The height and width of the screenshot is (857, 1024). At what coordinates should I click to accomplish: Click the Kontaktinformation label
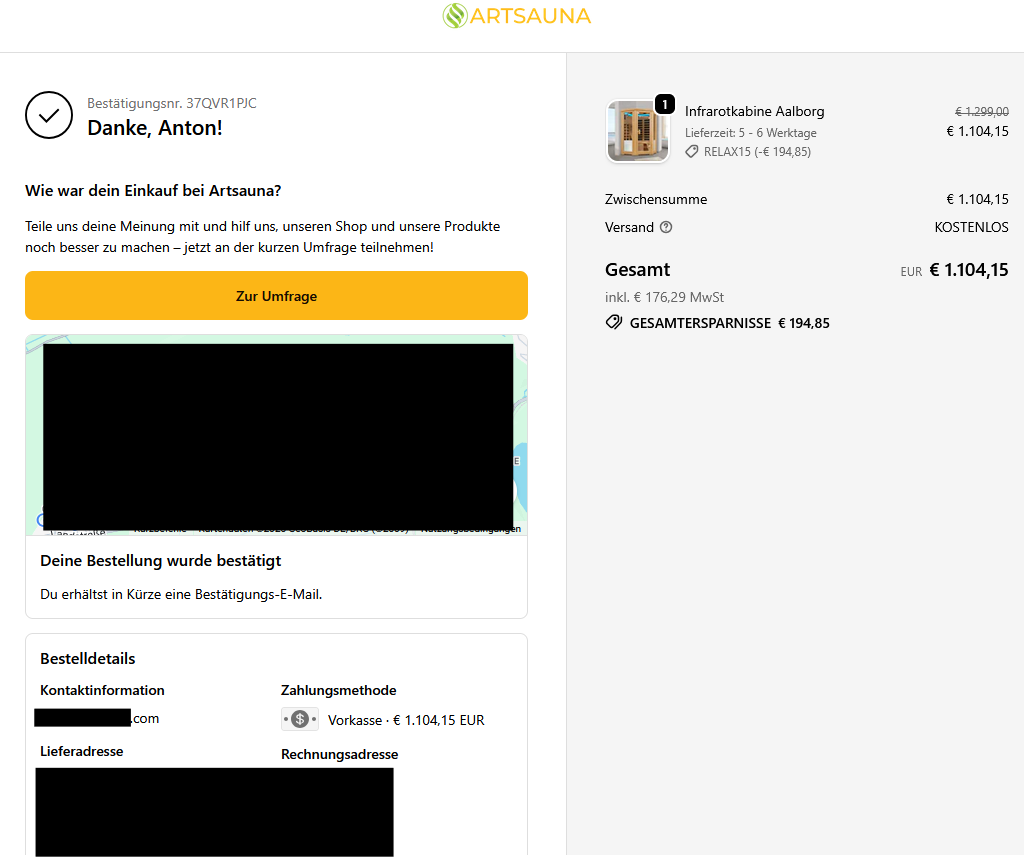click(103, 690)
